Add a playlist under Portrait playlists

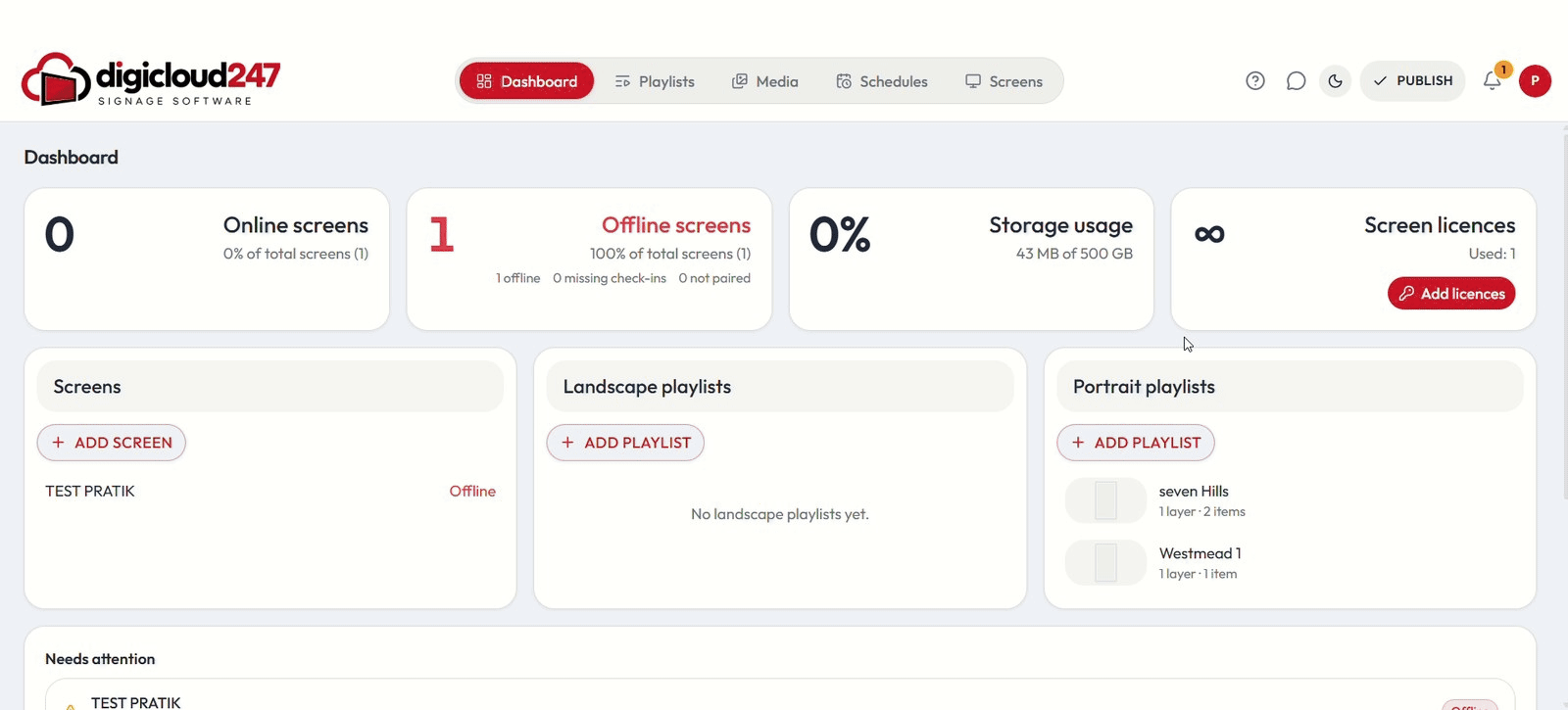pyautogui.click(x=1136, y=443)
